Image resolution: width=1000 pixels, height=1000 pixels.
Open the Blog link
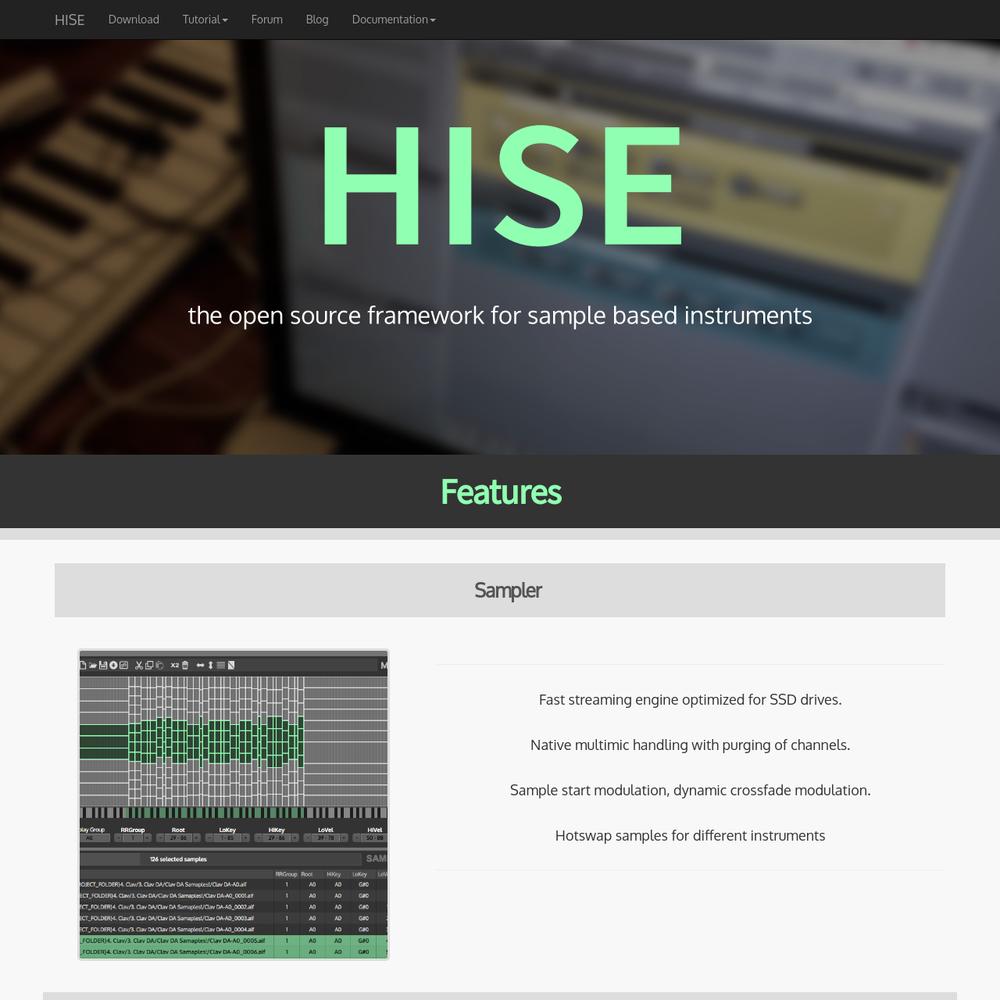317,20
